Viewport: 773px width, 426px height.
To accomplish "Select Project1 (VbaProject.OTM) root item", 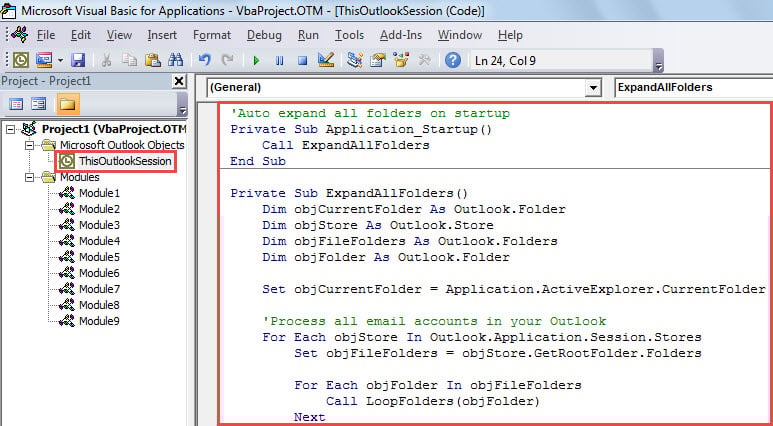I will tap(113, 129).
